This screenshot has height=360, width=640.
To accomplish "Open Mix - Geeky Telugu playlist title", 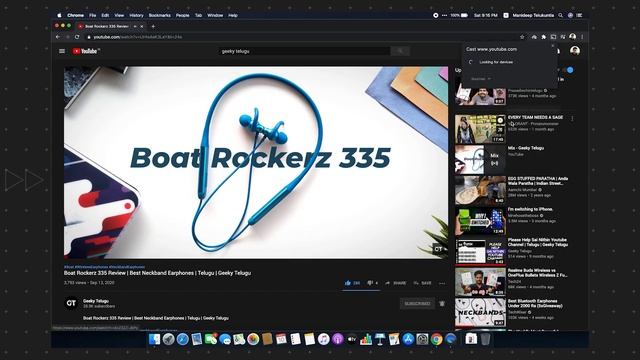I will [526, 148].
